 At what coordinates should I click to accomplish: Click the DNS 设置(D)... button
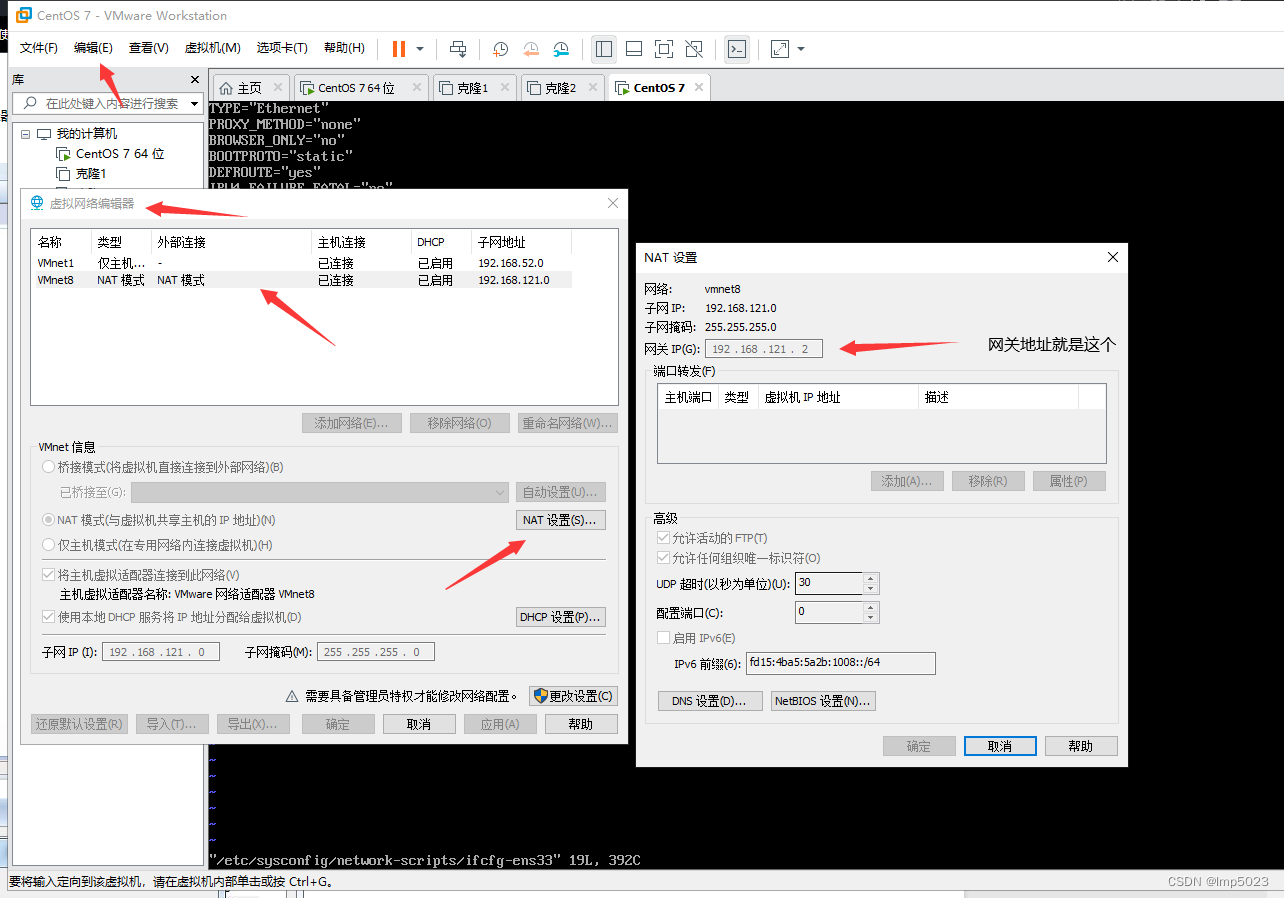[x=710, y=701]
